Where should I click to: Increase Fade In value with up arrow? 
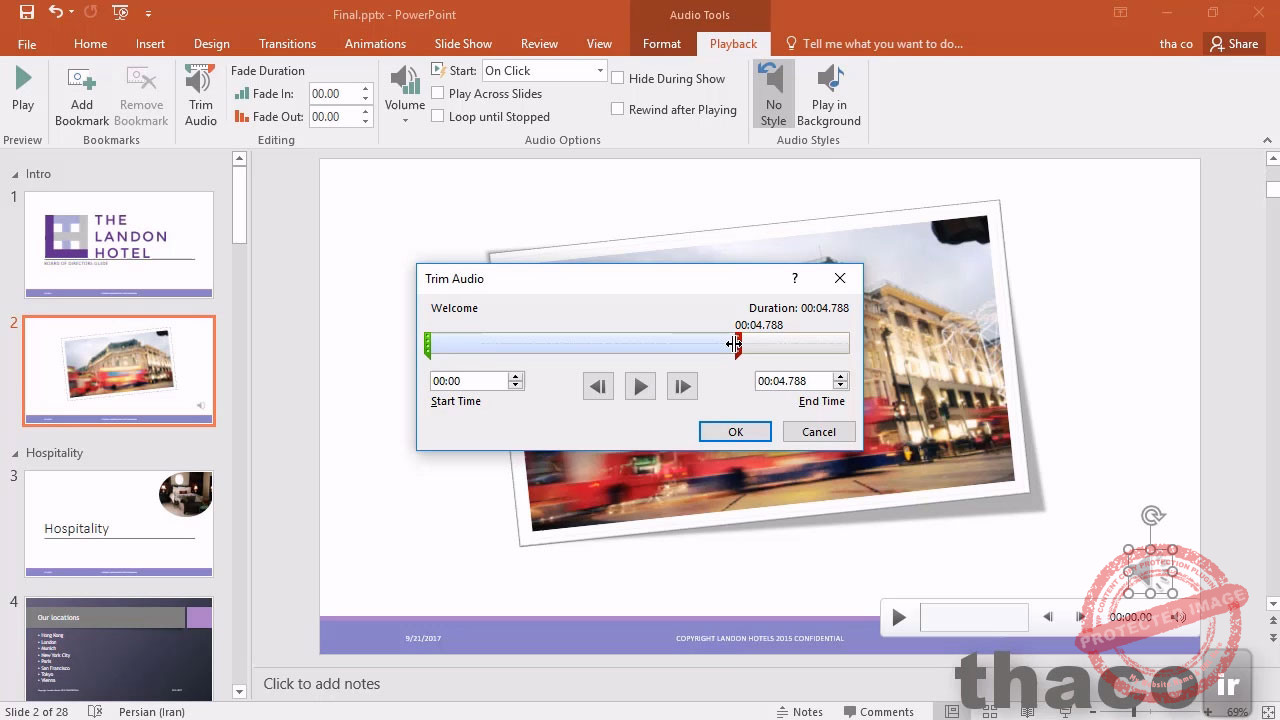(365, 89)
